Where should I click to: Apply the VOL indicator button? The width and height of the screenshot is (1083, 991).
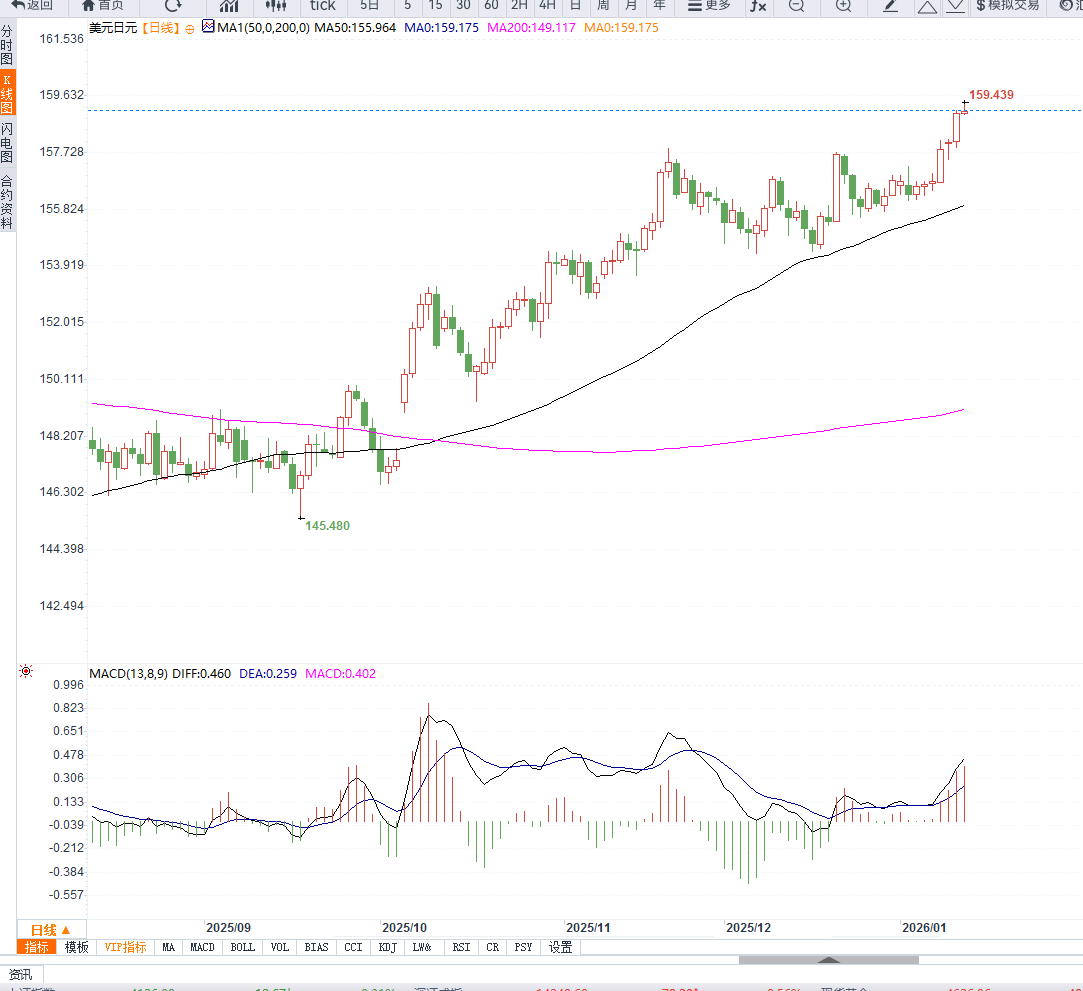pyautogui.click(x=280, y=947)
